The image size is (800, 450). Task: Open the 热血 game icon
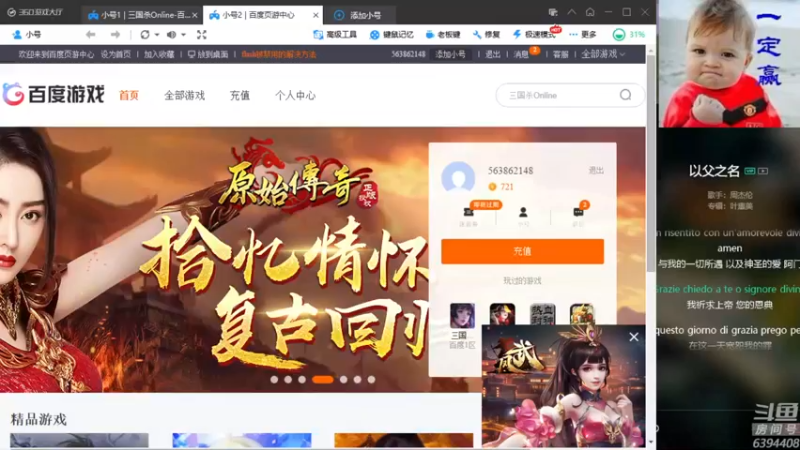tap(542, 314)
